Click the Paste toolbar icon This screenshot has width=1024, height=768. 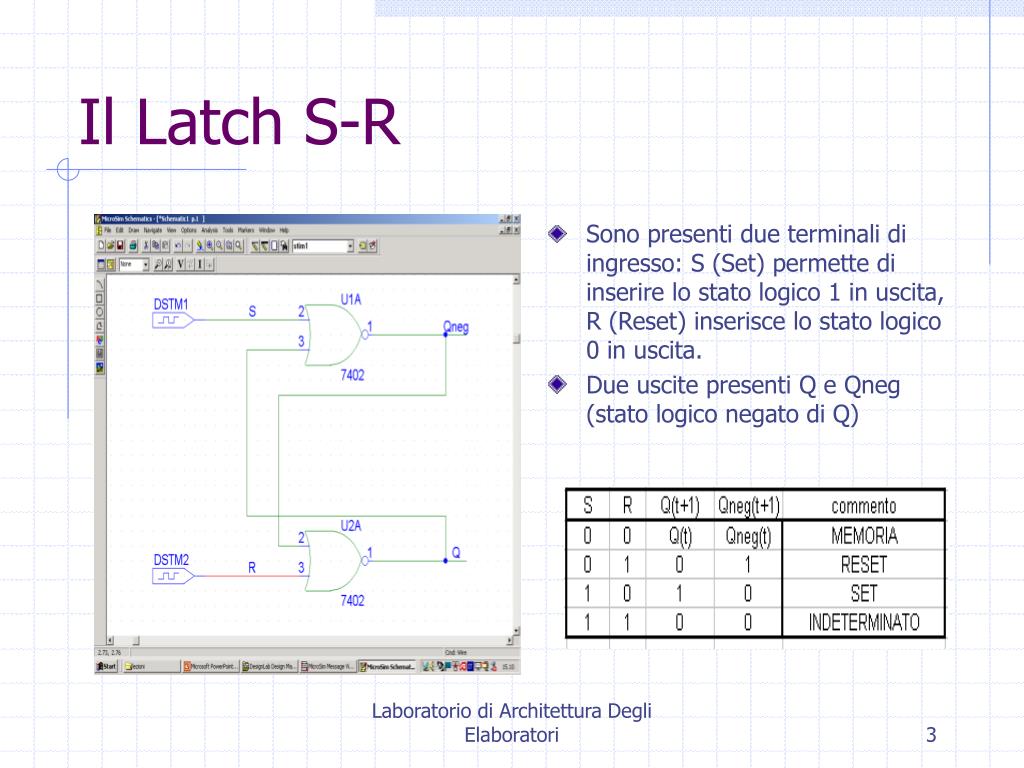[165, 246]
